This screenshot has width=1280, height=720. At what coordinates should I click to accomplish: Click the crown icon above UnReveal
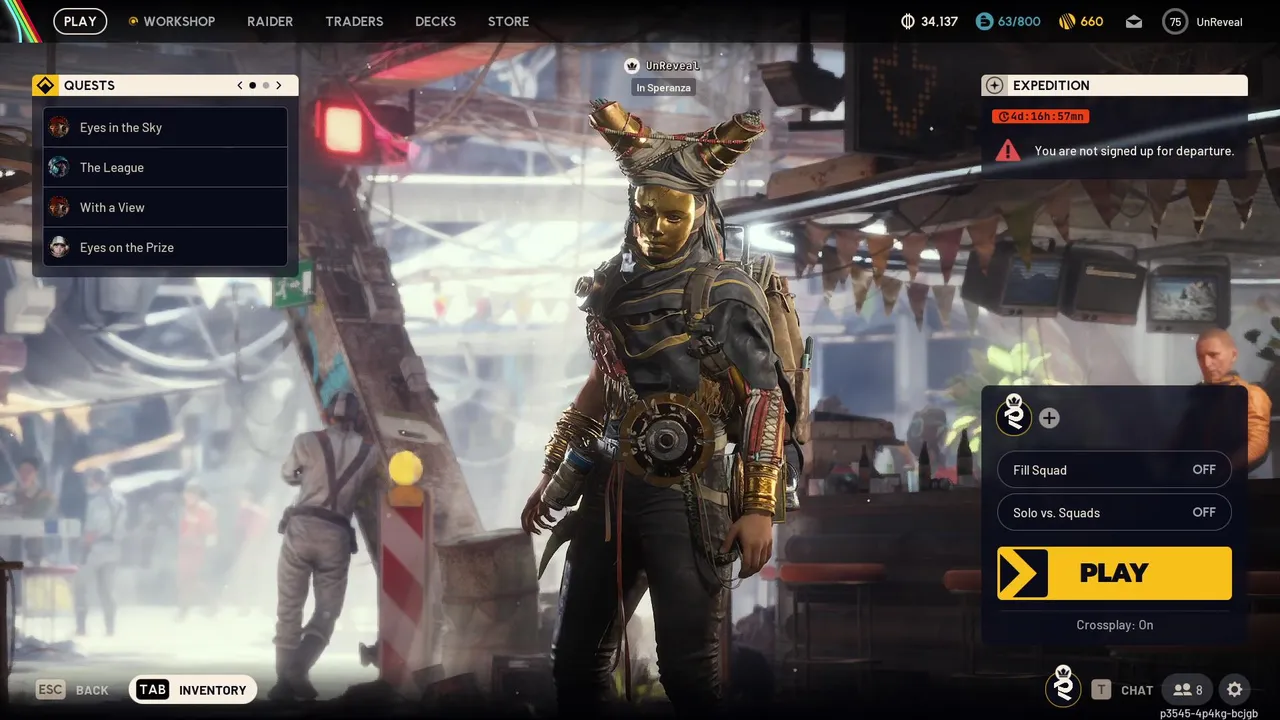click(x=632, y=66)
